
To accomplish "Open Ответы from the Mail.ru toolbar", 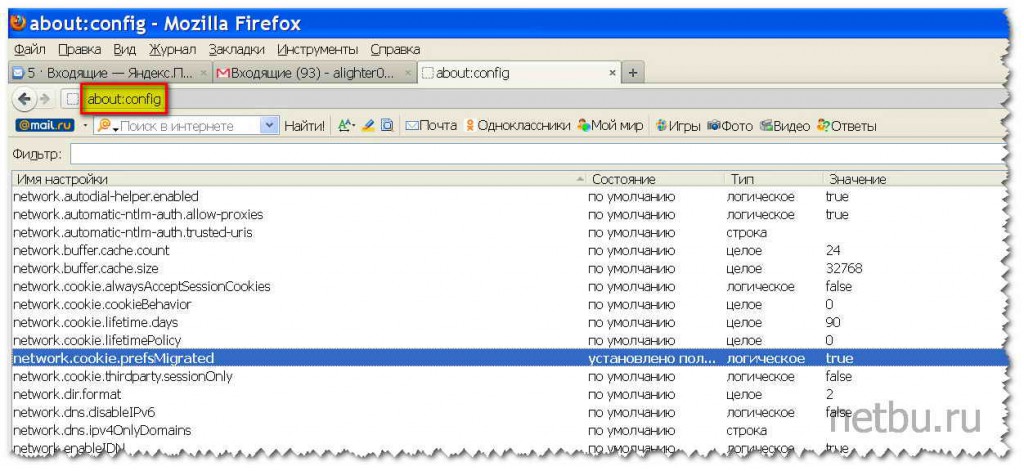I will tap(846, 126).
